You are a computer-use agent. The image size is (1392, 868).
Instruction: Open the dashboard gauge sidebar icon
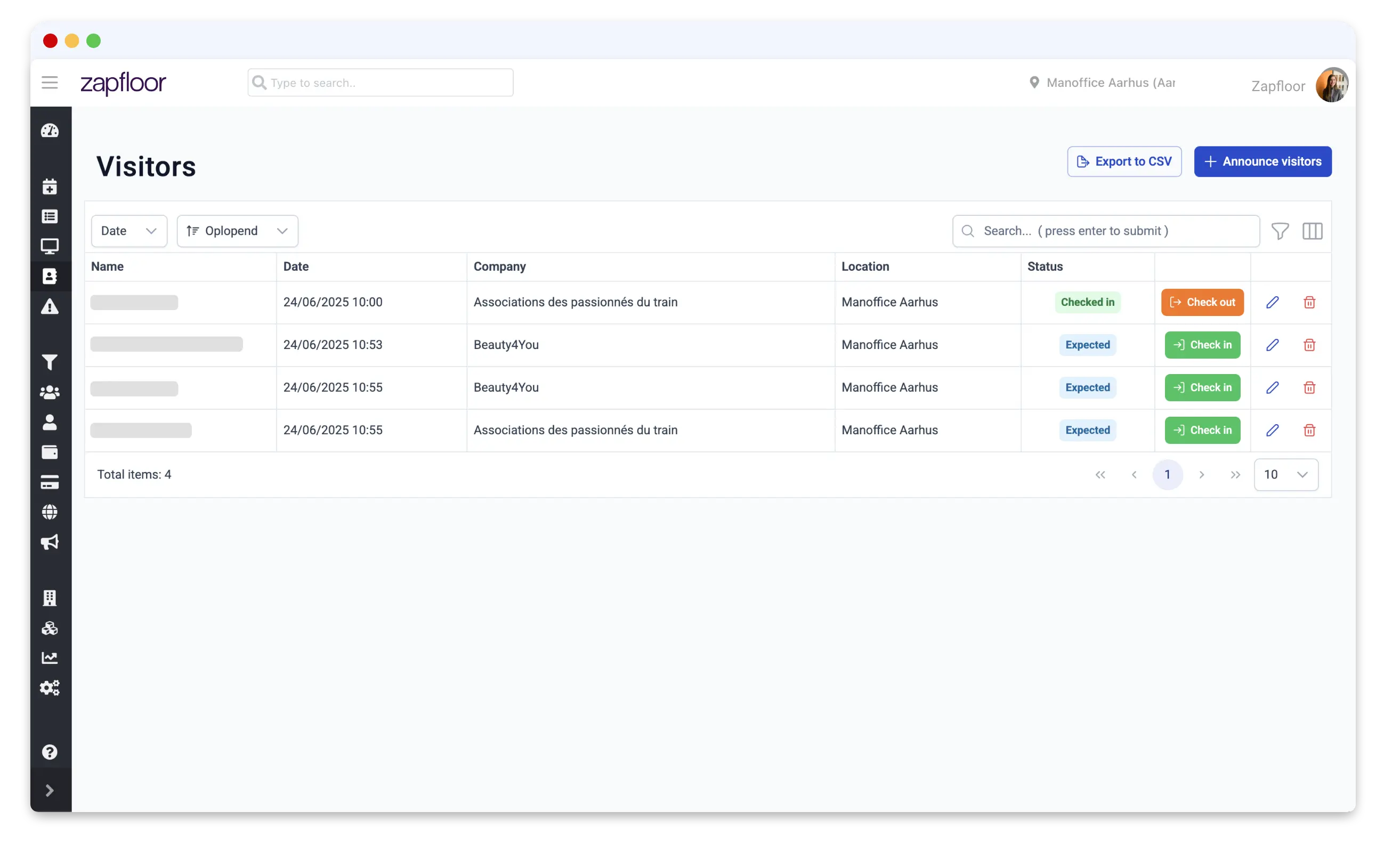[50, 131]
